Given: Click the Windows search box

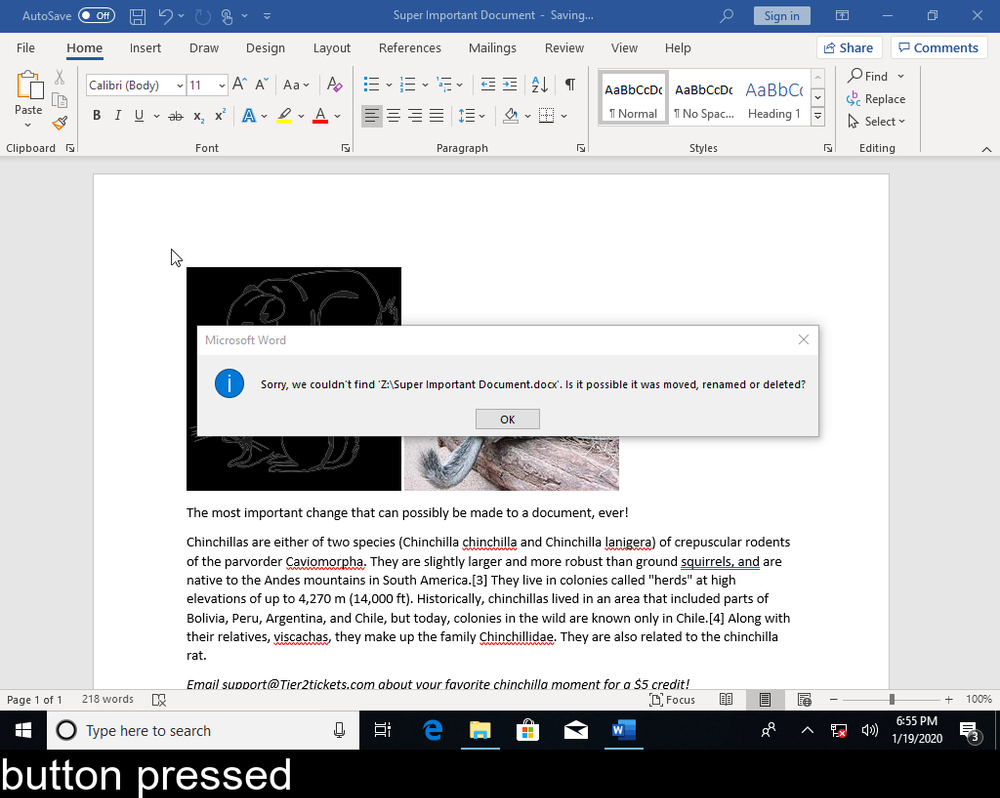Looking at the screenshot, I should [x=203, y=730].
